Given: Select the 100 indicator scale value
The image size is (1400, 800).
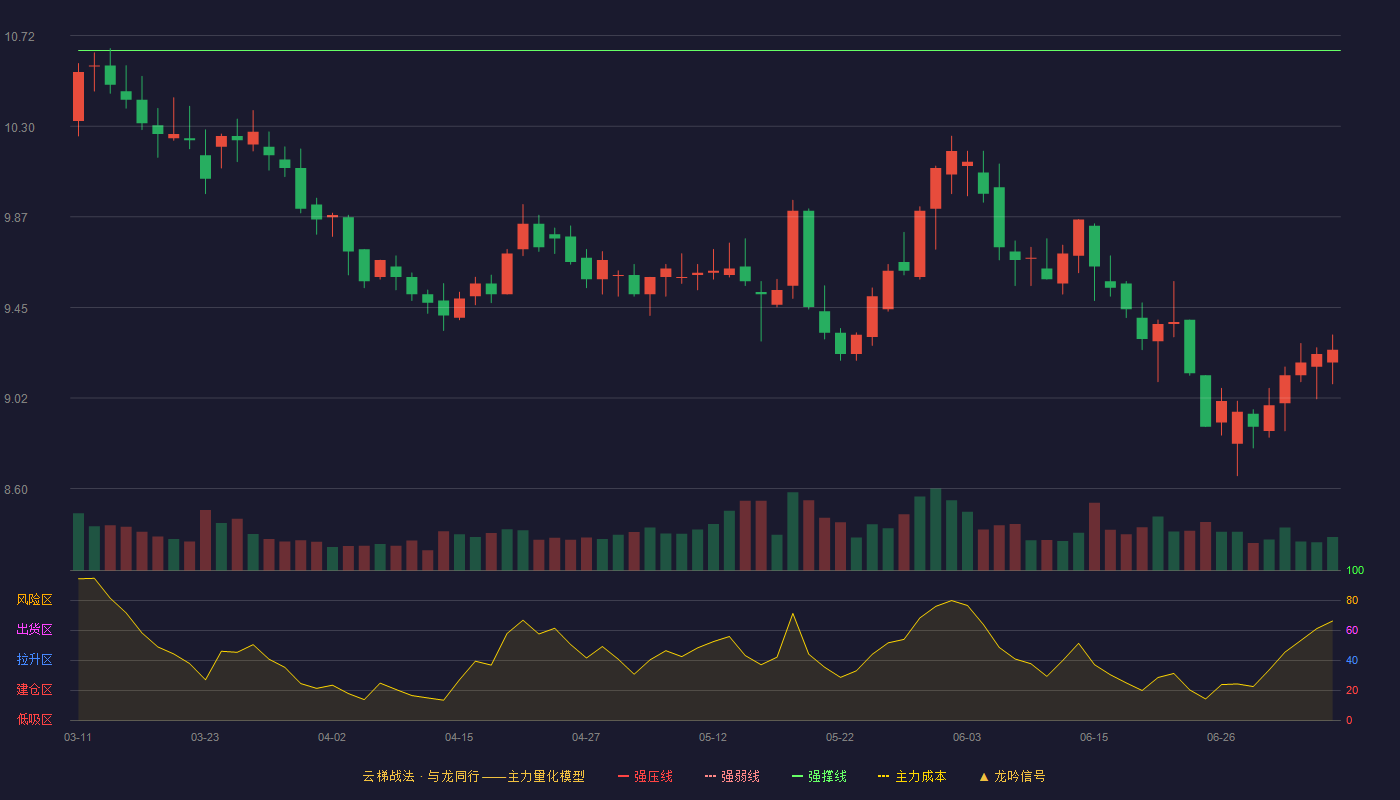Looking at the screenshot, I should point(1355,571).
